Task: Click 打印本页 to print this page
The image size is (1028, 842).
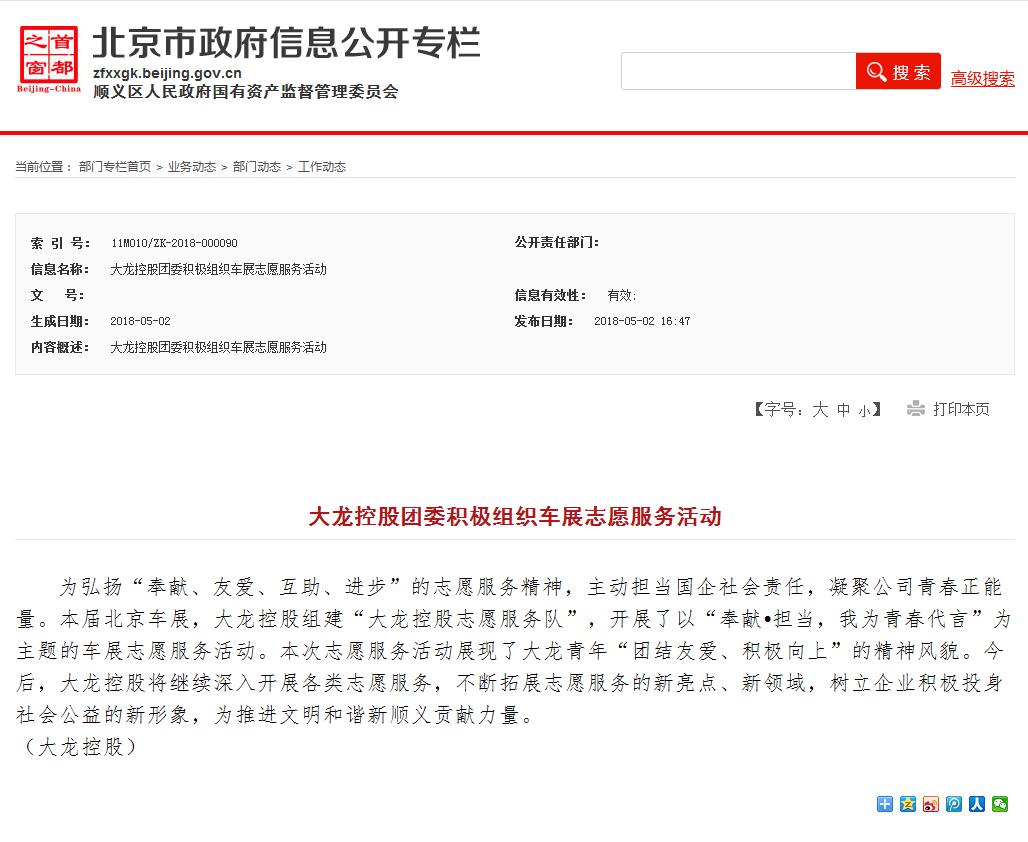Action: [959, 408]
